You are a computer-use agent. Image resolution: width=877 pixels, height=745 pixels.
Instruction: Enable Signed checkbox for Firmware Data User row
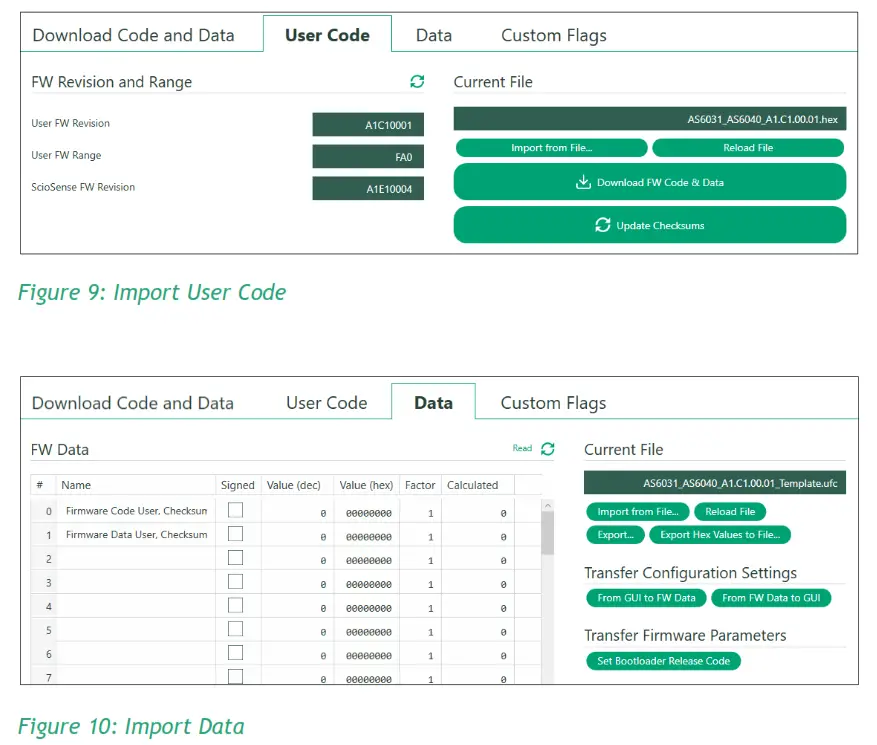click(x=236, y=534)
